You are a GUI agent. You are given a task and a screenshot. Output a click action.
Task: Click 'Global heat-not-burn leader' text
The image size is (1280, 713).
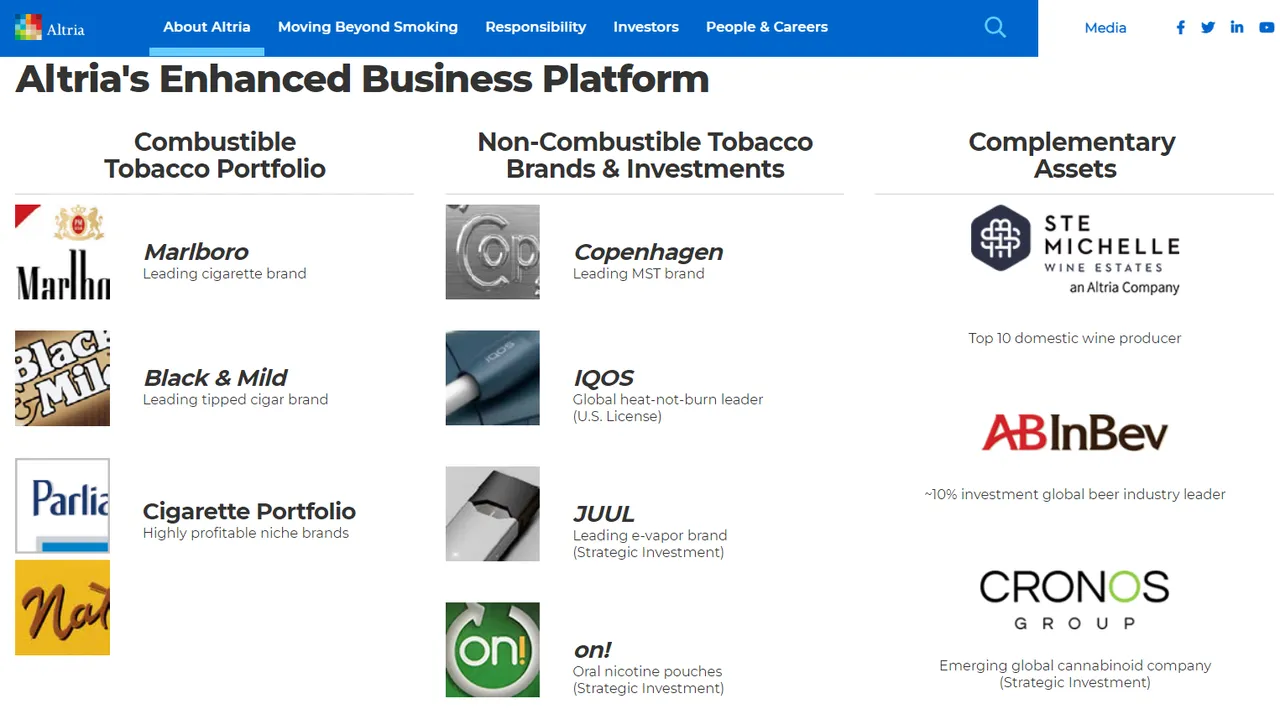click(668, 399)
